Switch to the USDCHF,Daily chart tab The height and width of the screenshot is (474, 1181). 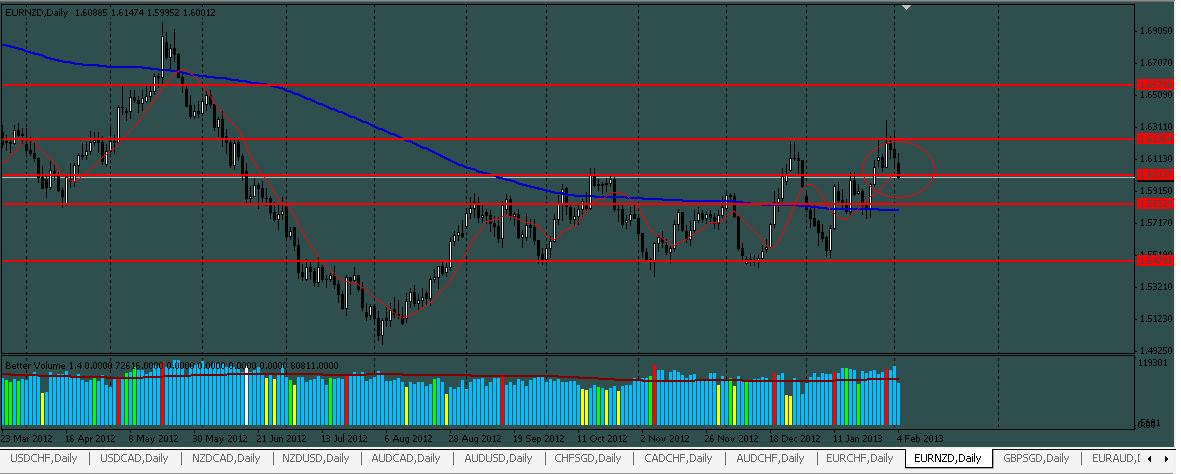[44, 458]
